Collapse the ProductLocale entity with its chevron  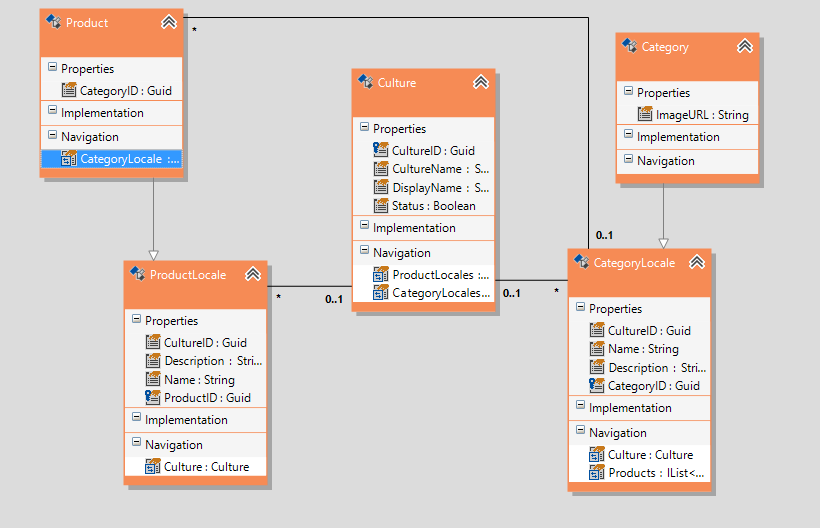click(253, 274)
